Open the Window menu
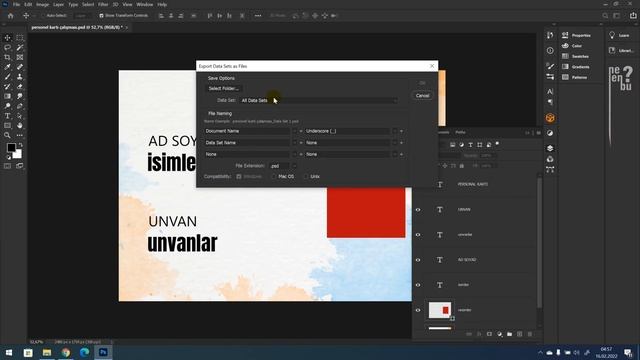Viewport: 640px width, 360px height. [144, 4]
